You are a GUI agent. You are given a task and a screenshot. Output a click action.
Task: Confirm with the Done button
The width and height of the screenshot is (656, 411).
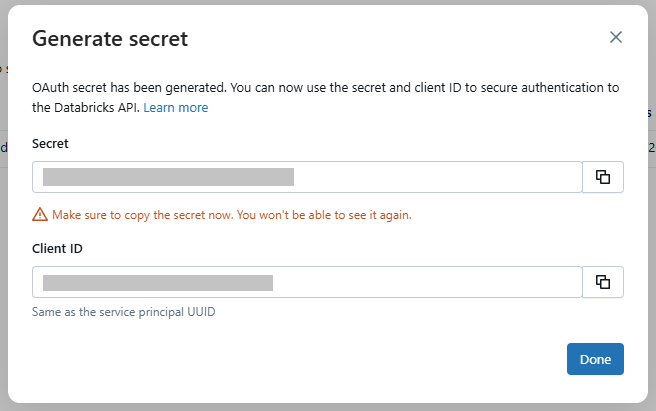[x=595, y=359]
